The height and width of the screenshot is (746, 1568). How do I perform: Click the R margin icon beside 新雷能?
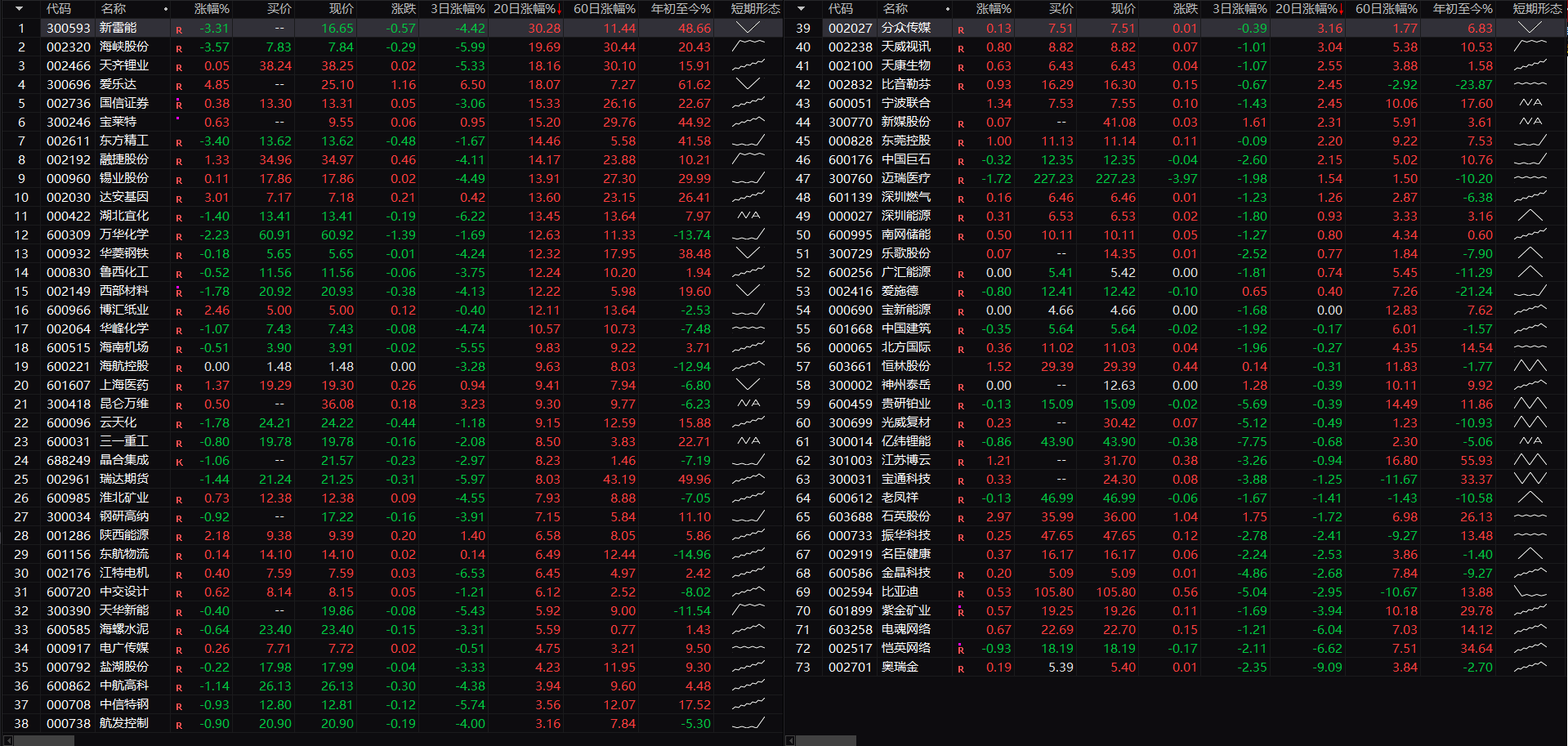pos(179,29)
